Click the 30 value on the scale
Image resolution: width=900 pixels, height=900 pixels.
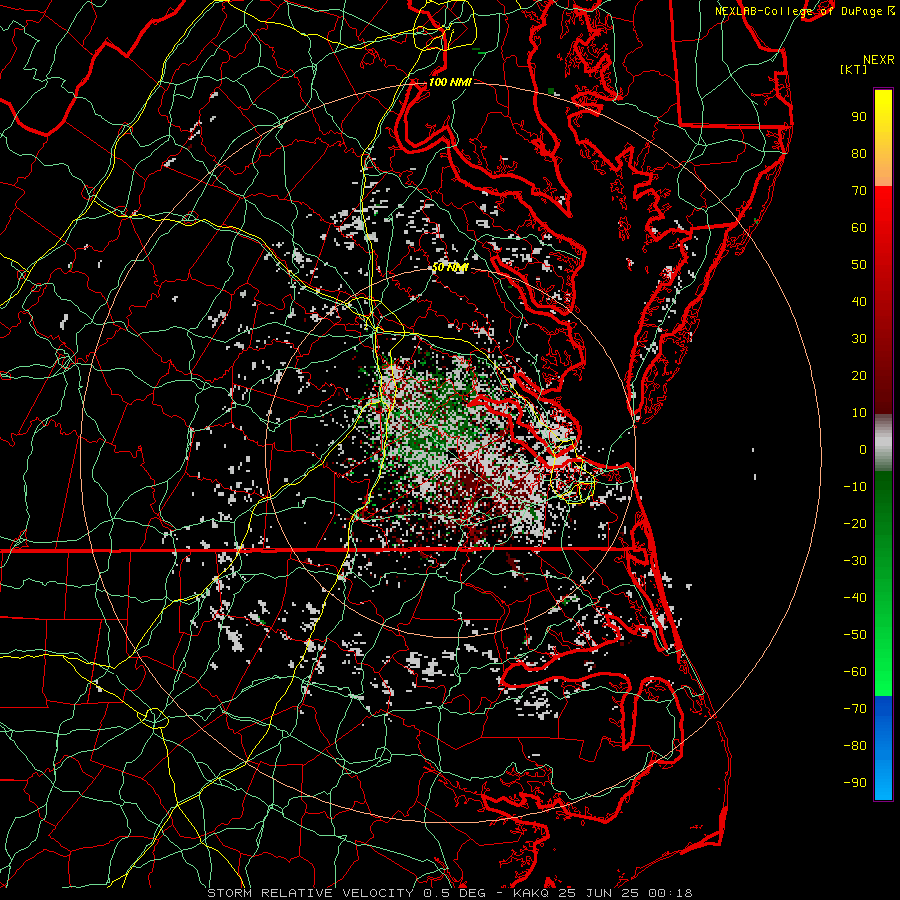click(x=859, y=339)
